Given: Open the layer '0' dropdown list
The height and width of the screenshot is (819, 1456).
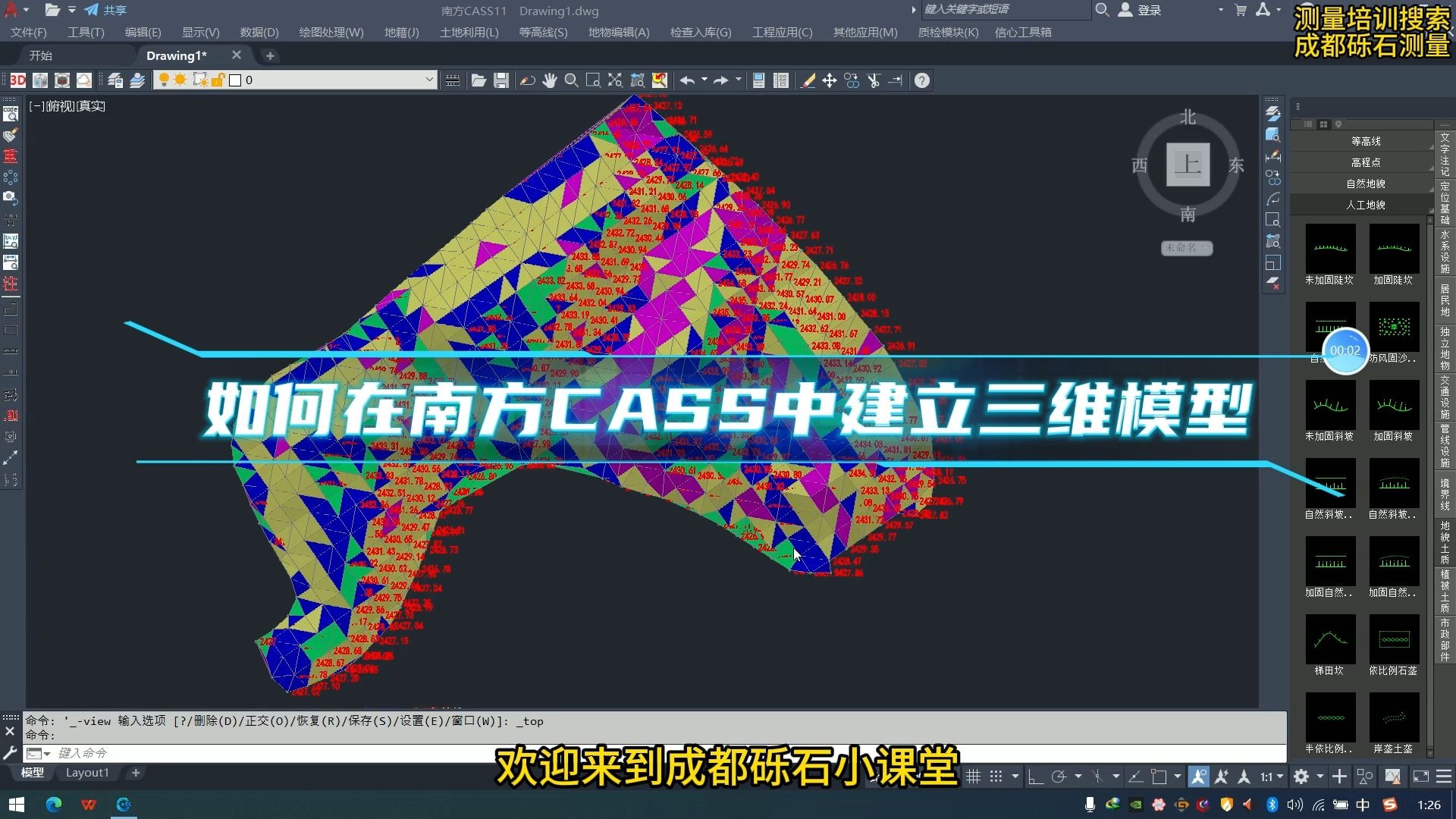Looking at the screenshot, I should (x=430, y=80).
